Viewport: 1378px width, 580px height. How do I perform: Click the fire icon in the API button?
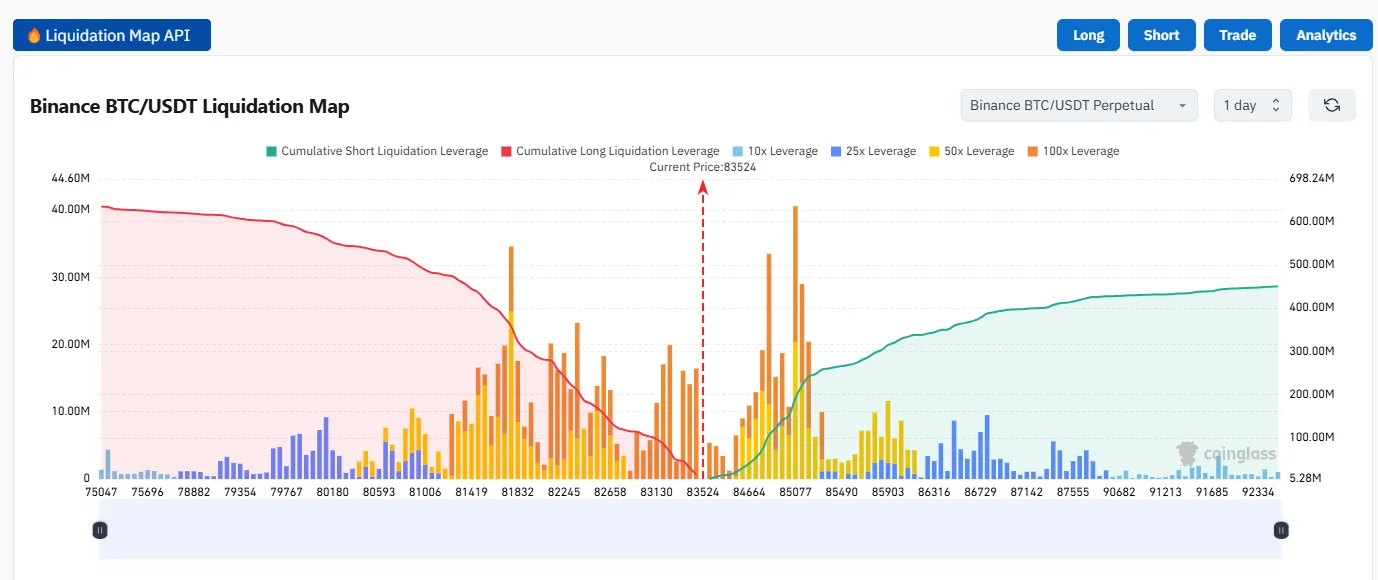tap(34, 35)
